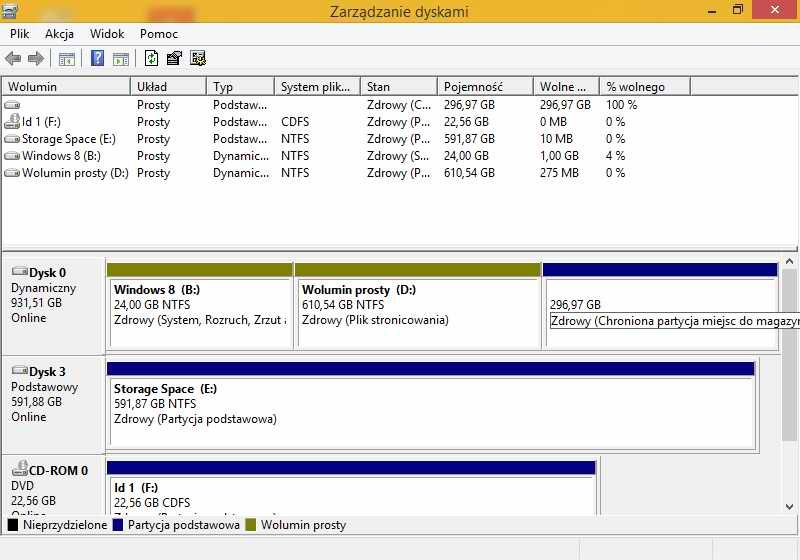Click the 100 % free cell
This screenshot has width=800, height=560.
click(x=621, y=105)
